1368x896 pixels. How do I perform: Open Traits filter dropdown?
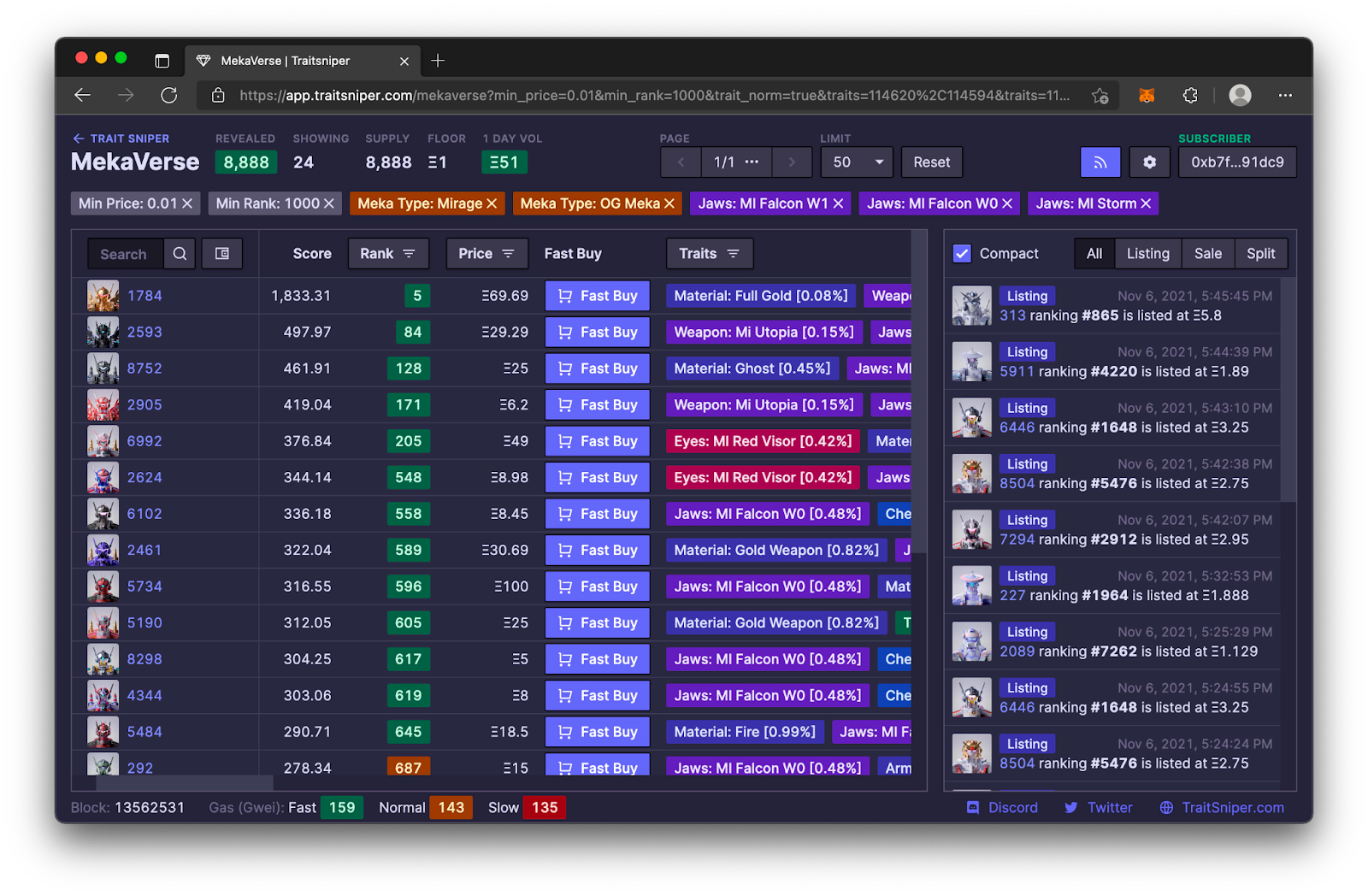pyautogui.click(x=710, y=254)
